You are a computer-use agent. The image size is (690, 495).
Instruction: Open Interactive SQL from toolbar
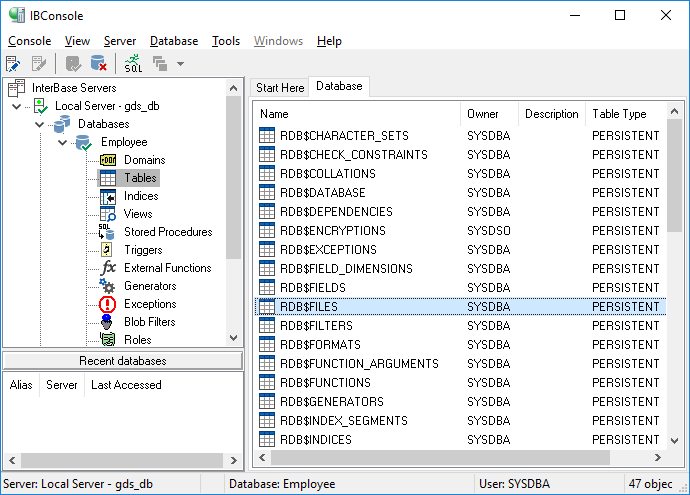pyautogui.click(x=133, y=64)
